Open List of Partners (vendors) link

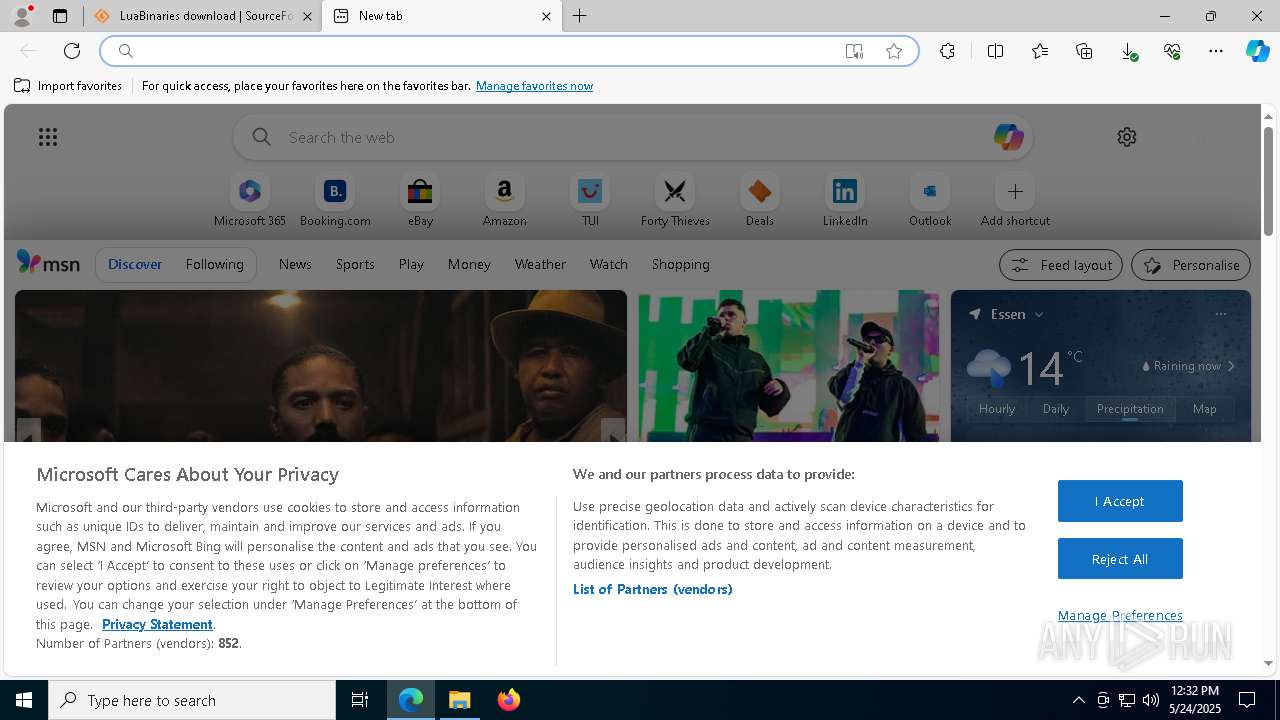653,589
